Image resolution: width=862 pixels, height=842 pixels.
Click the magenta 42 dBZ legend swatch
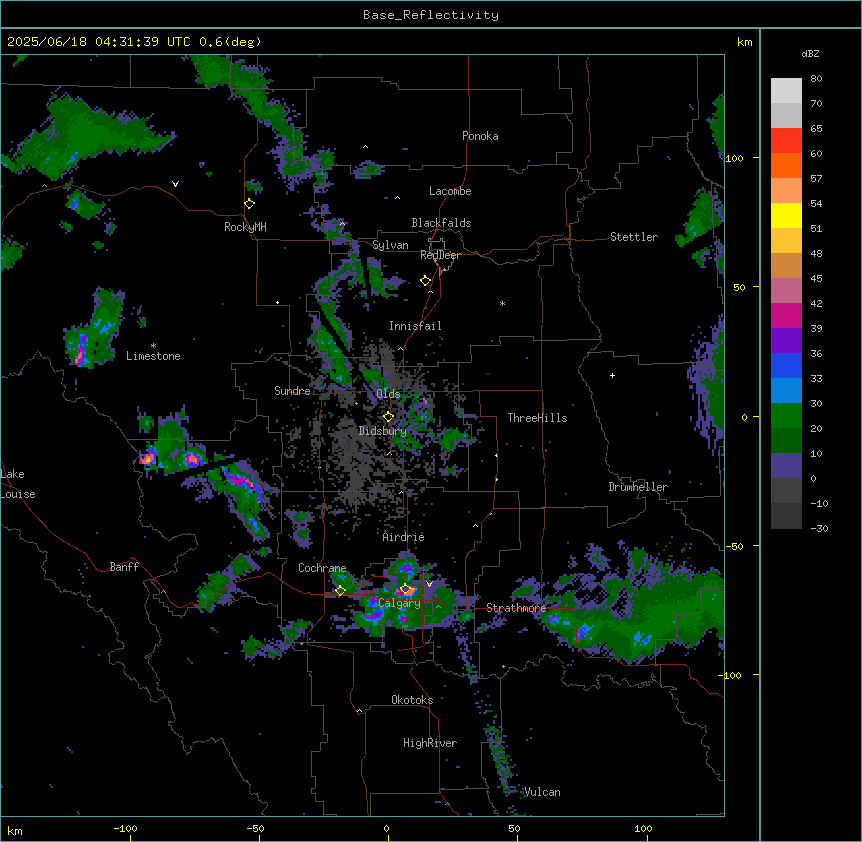click(x=786, y=315)
